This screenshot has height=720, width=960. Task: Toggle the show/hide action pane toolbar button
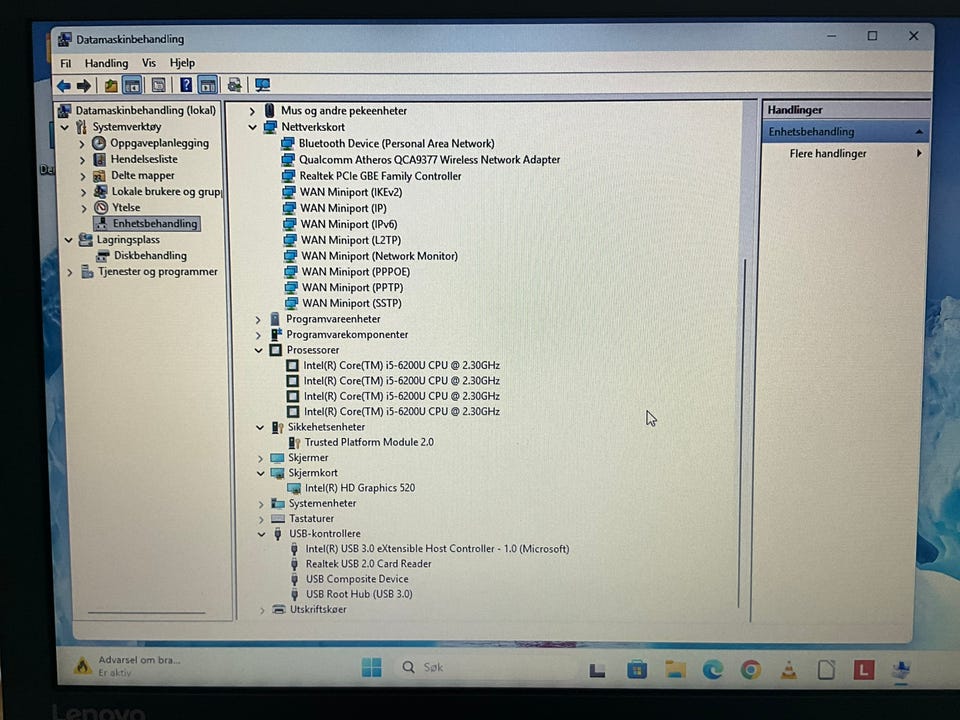[x=208, y=85]
